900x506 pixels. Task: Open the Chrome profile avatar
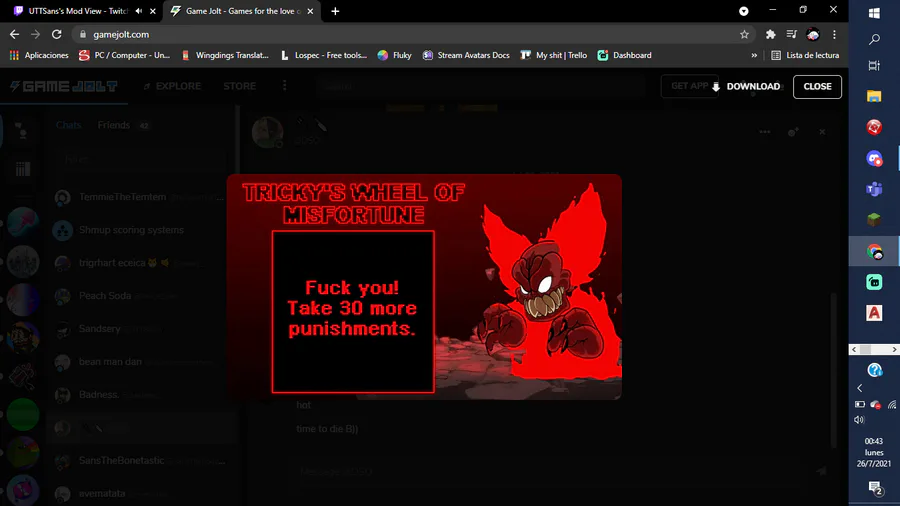click(x=813, y=34)
